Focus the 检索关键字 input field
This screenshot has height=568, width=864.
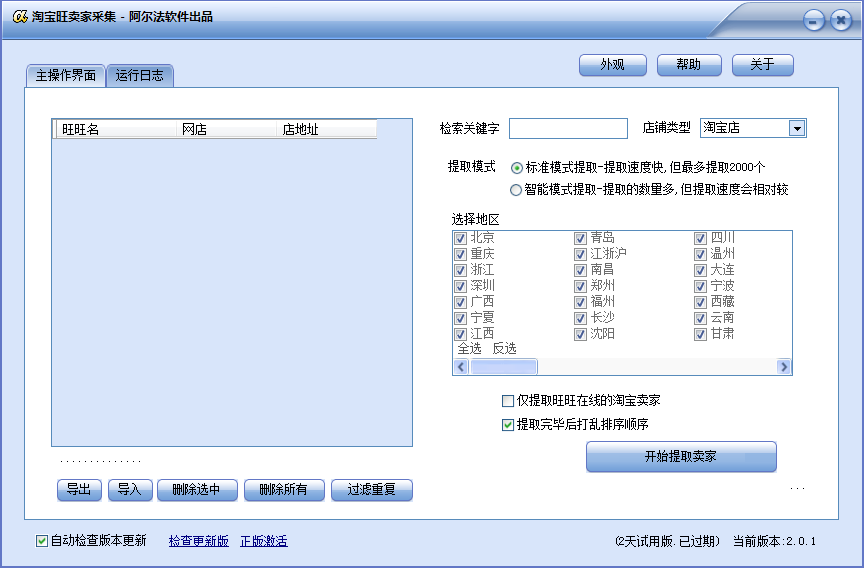coord(568,128)
